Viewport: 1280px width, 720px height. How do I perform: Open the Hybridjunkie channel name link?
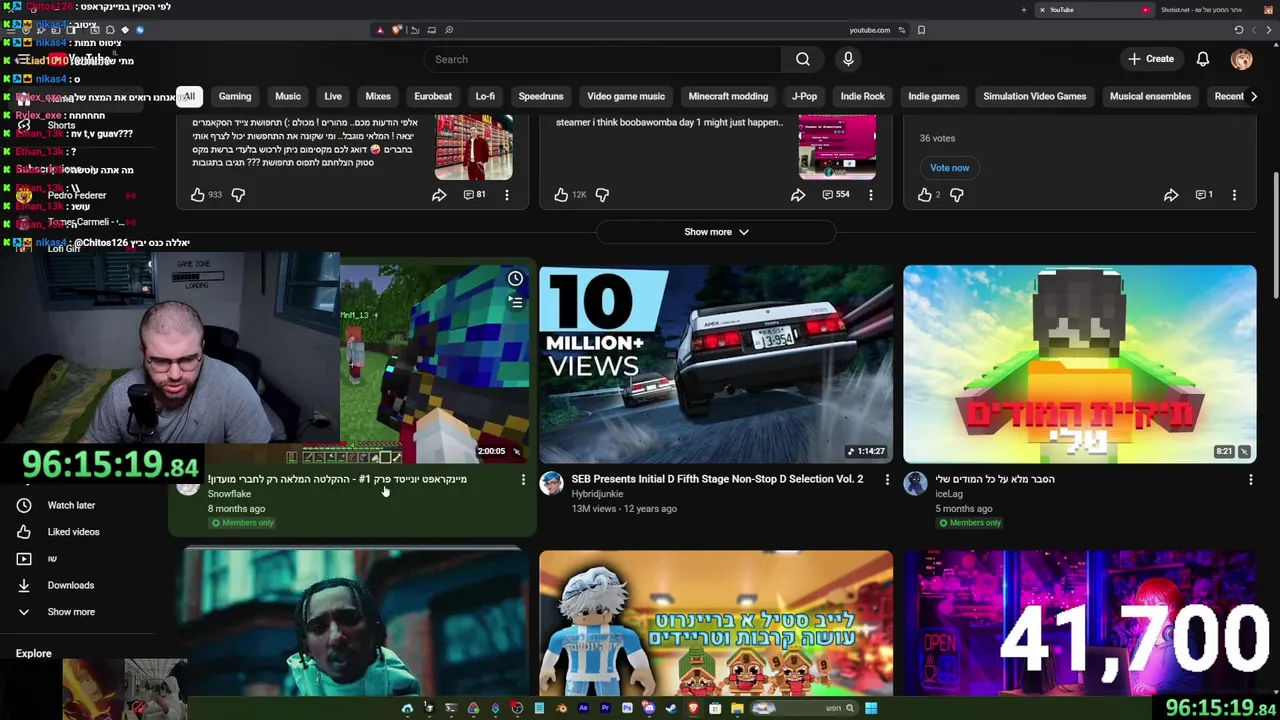[597, 494]
